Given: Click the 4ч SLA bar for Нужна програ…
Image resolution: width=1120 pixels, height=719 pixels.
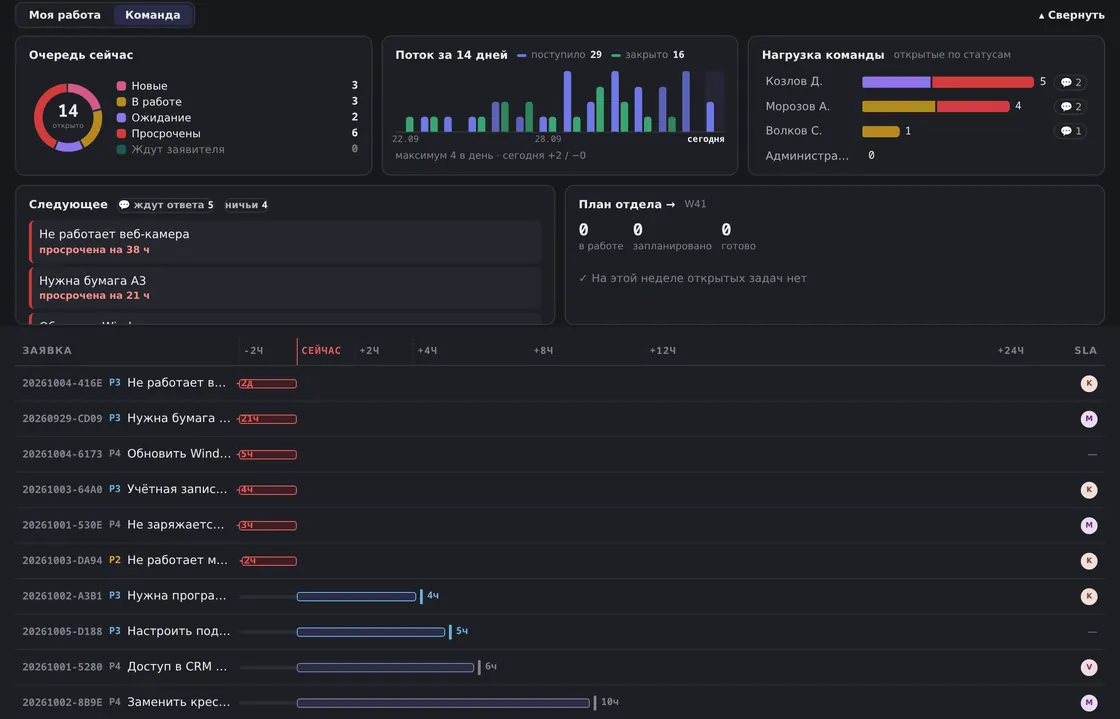Looking at the screenshot, I should [356, 597].
